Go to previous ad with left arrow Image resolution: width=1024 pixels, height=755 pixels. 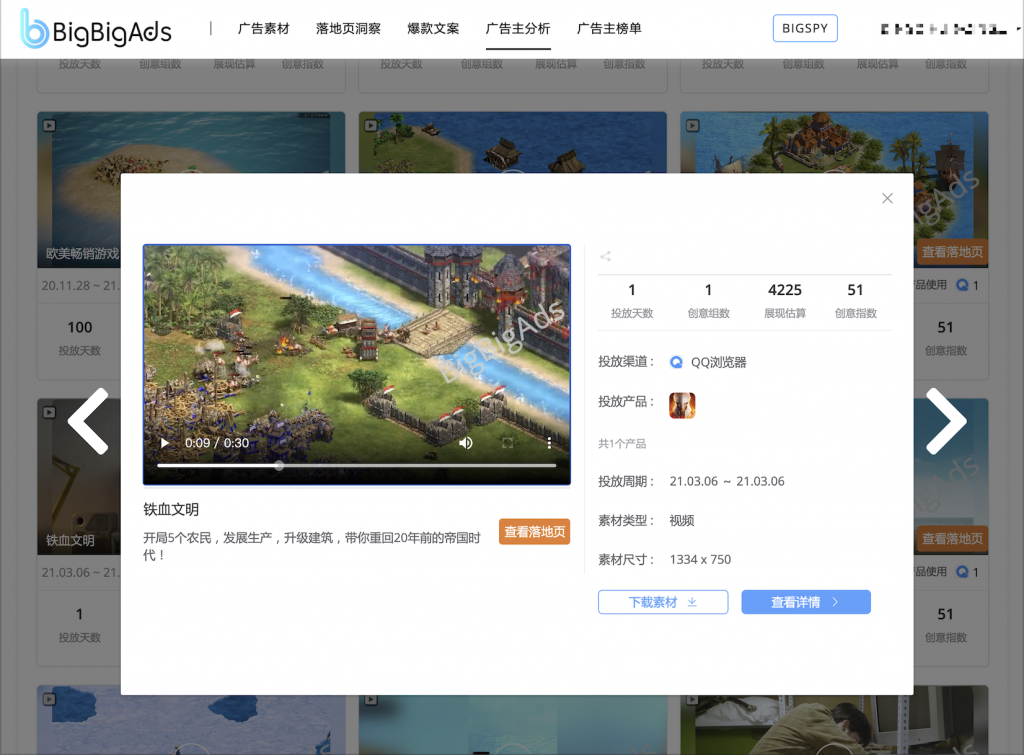(x=88, y=421)
